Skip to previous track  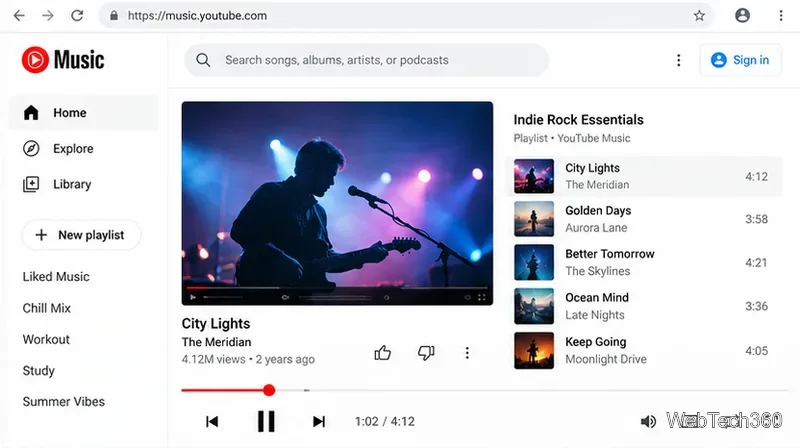tap(212, 421)
